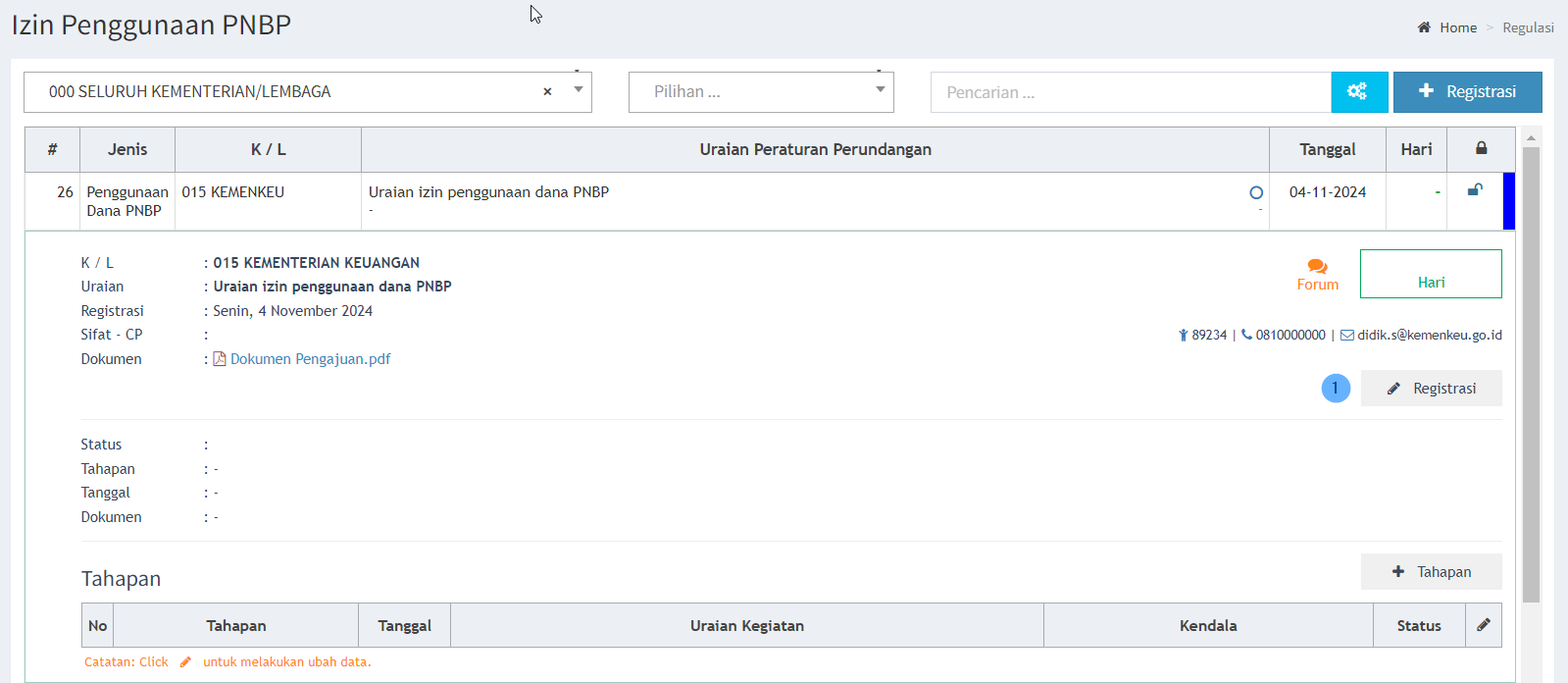Click the blue Registrasi button with plus
This screenshot has height=683, width=1568.
tap(1467, 91)
